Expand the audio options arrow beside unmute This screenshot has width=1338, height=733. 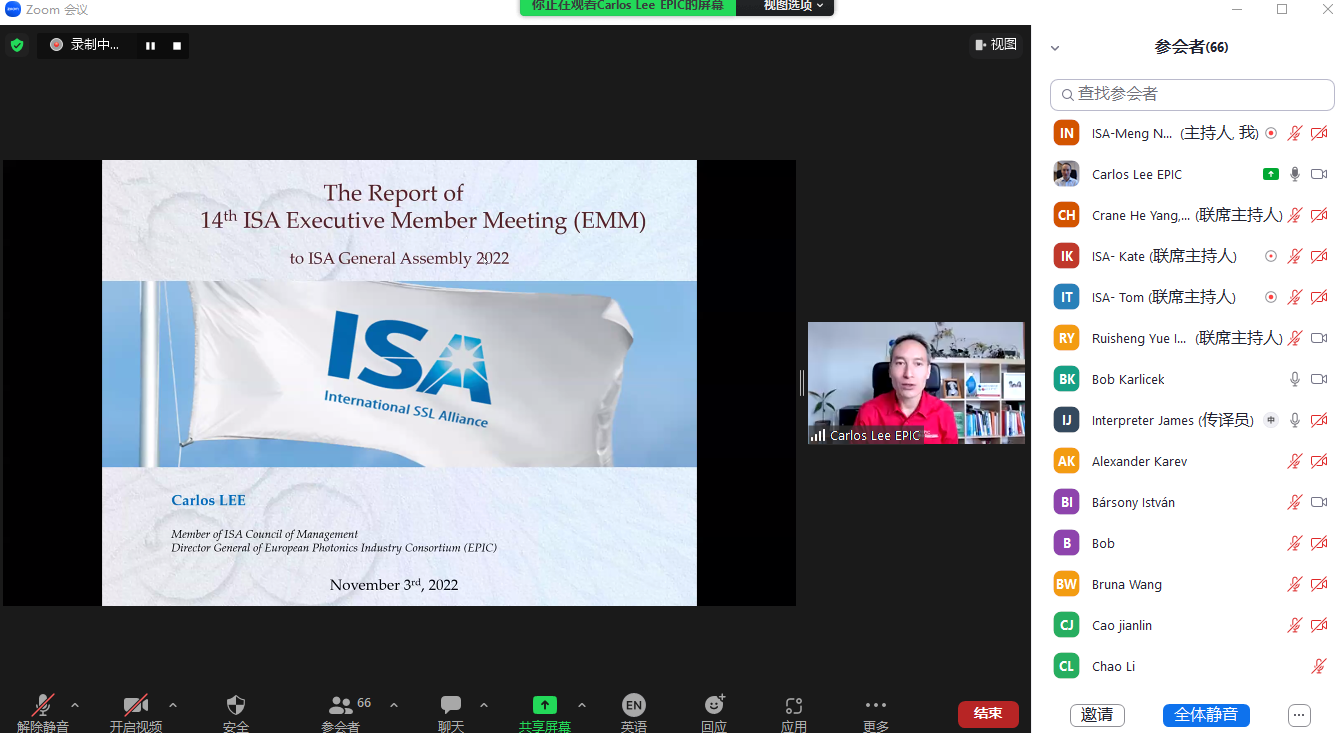pos(75,704)
